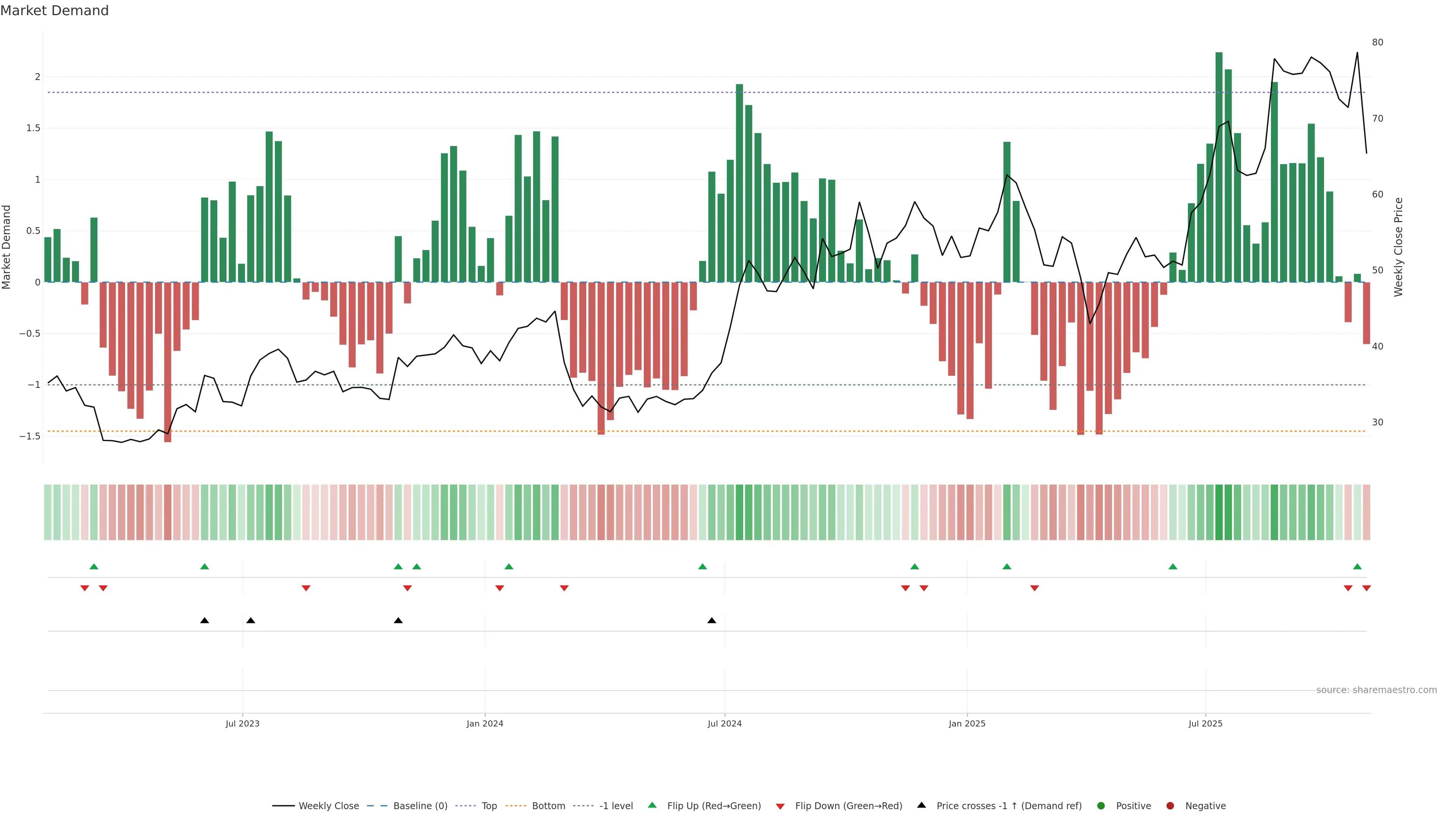Click the red Flip Down triangle legend icon
The image size is (1456, 819).
[x=780, y=806]
